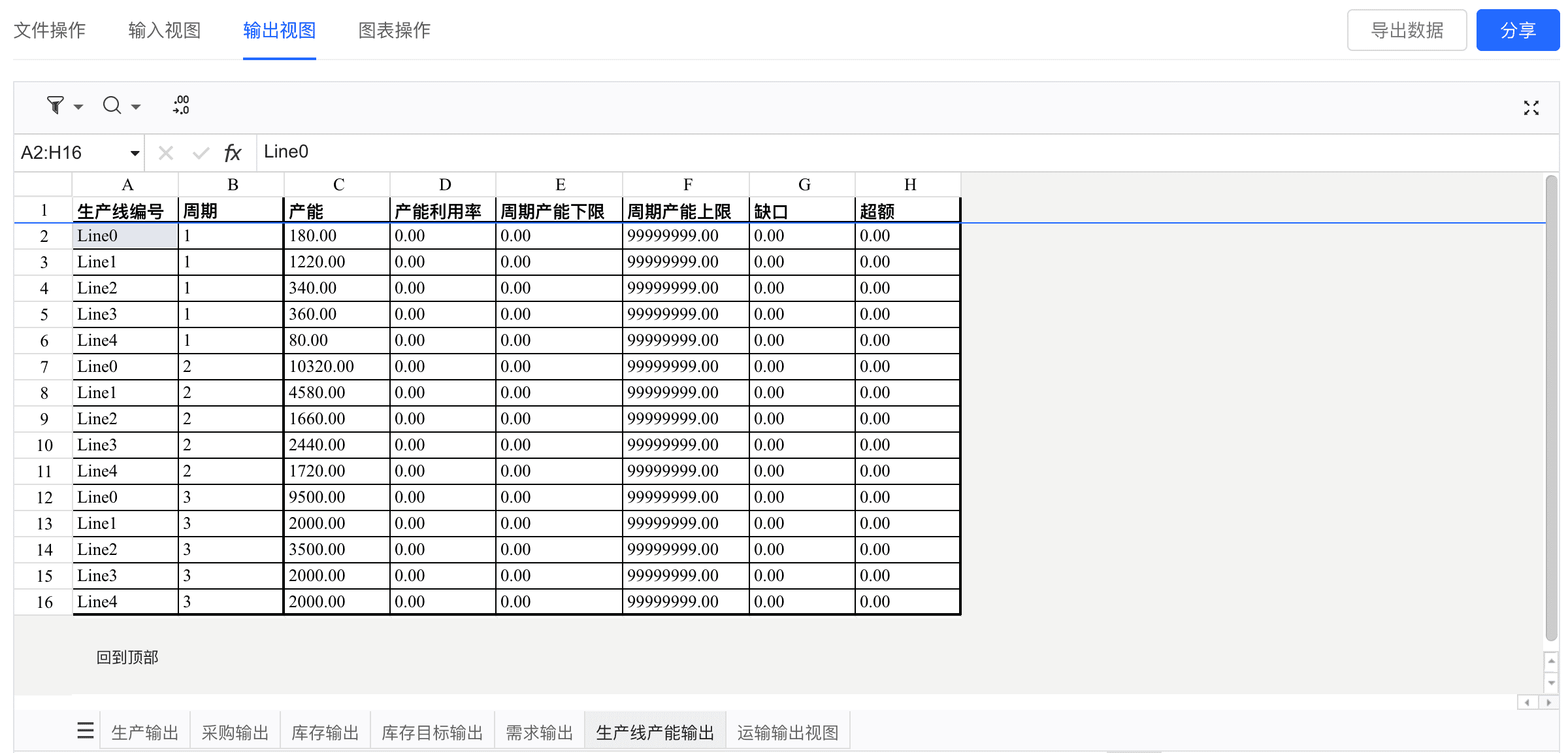
Task: Click the formula bar showing Line0
Action: pyautogui.click(x=907, y=152)
